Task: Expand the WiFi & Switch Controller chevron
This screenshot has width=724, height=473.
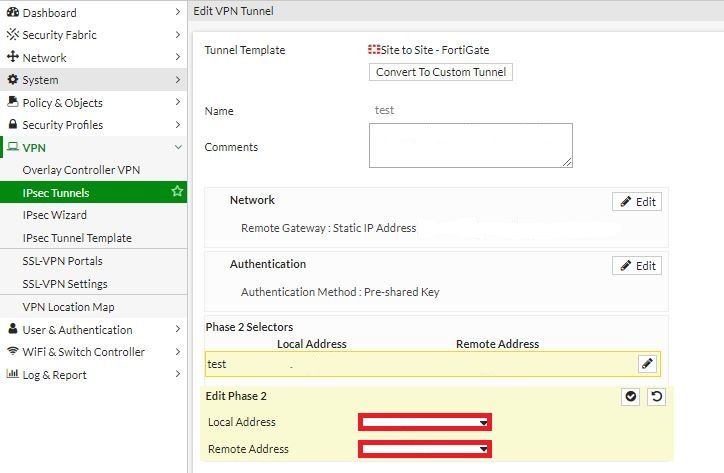Action: click(178, 352)
